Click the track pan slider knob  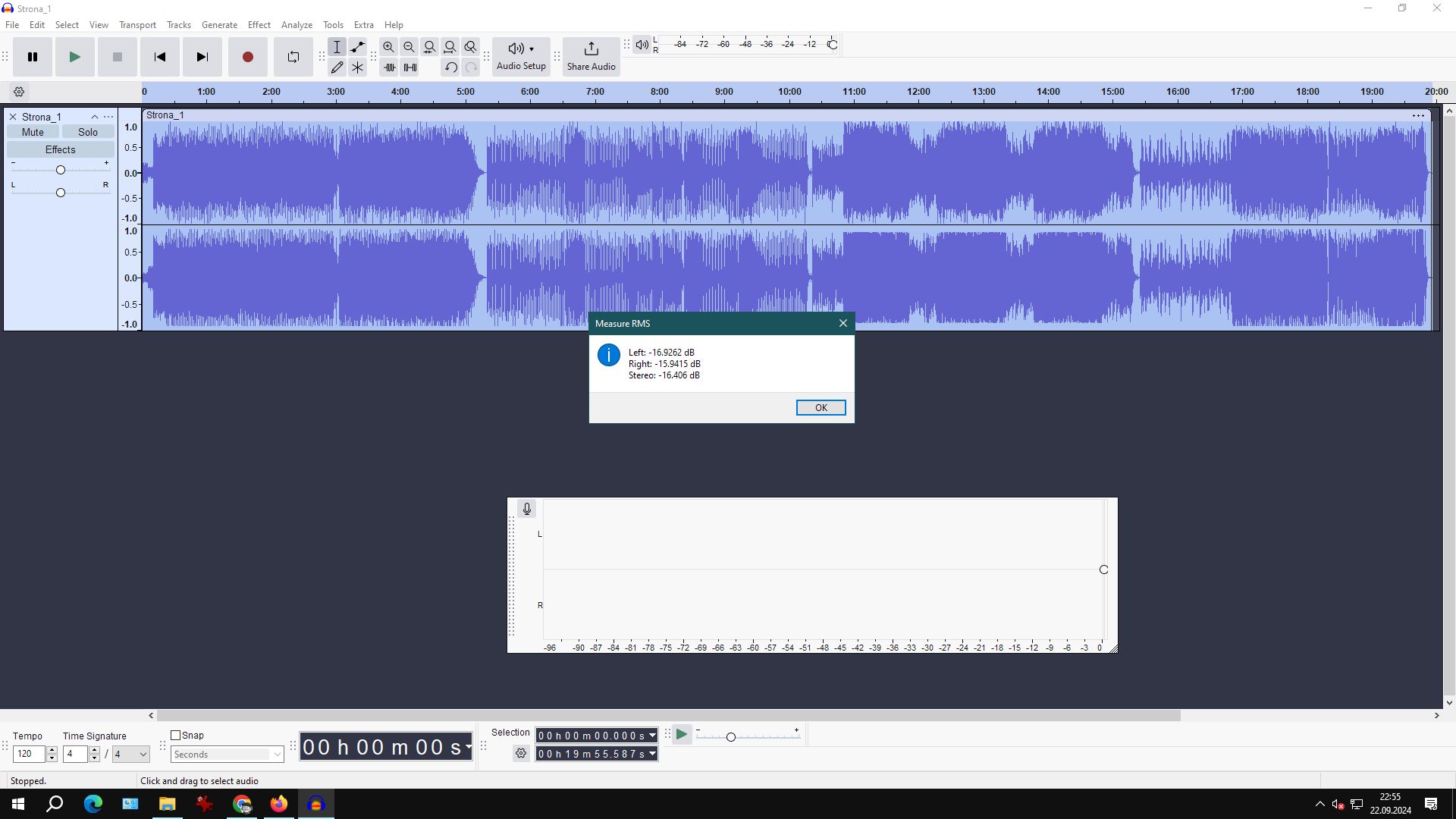pos(61,193)
